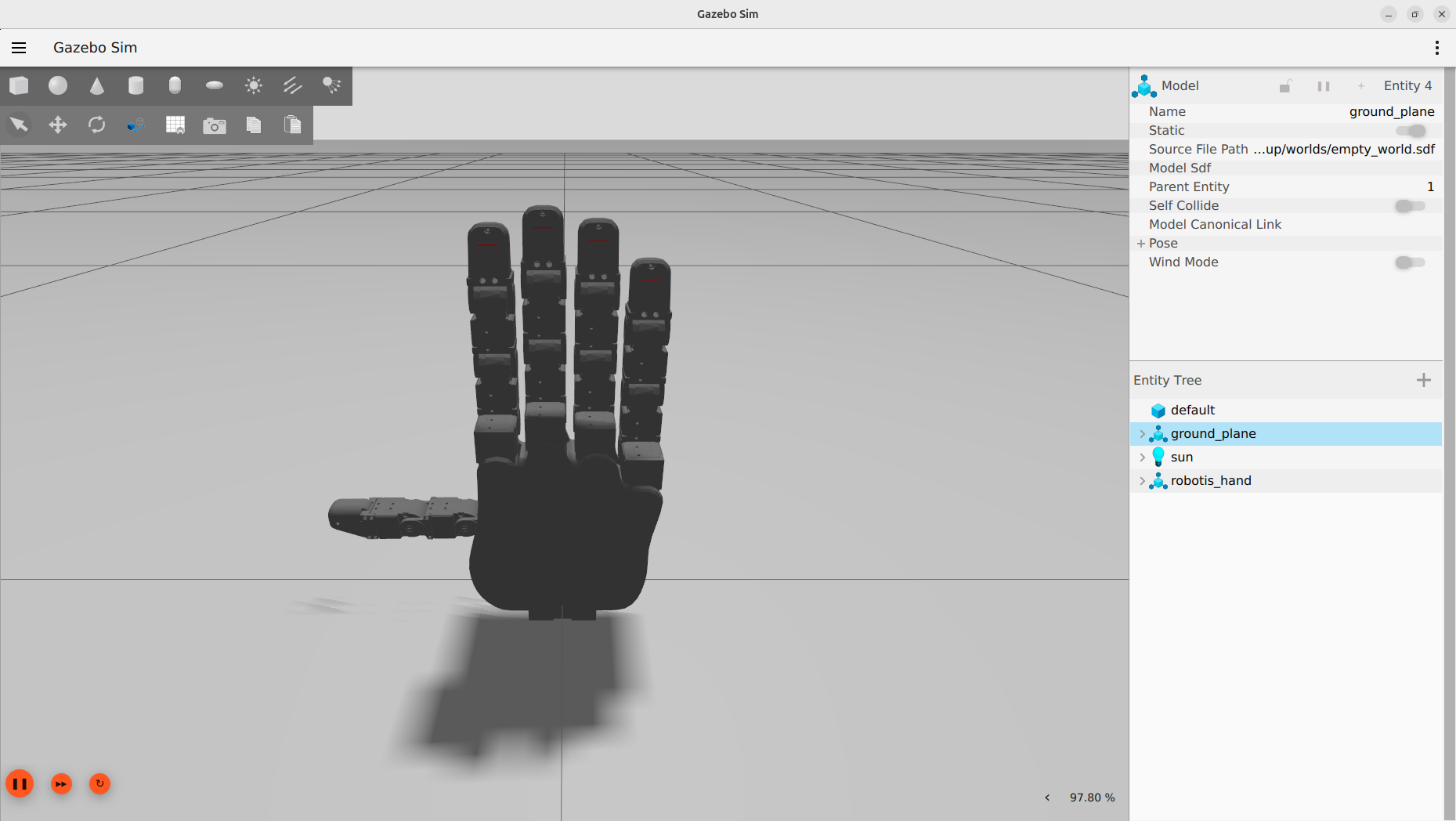The image size is (1456, 821).
Task: Select robotis_hand in the Entity Tree
Action: [1211, 480]
